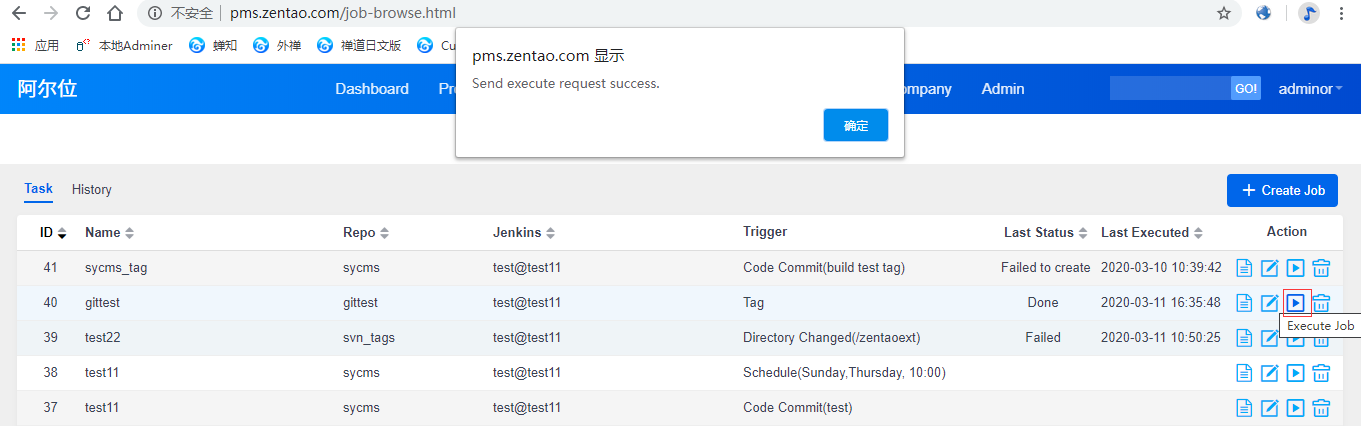Open the Admin navigation menu

pyautogui.click(x=1003, y=89)
